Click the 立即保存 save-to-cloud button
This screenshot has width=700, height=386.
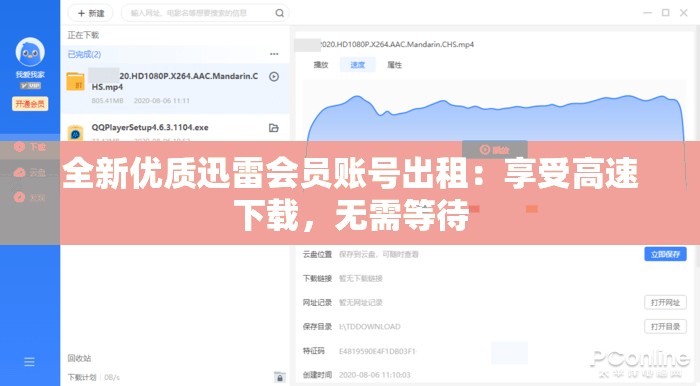coord(665,254)
